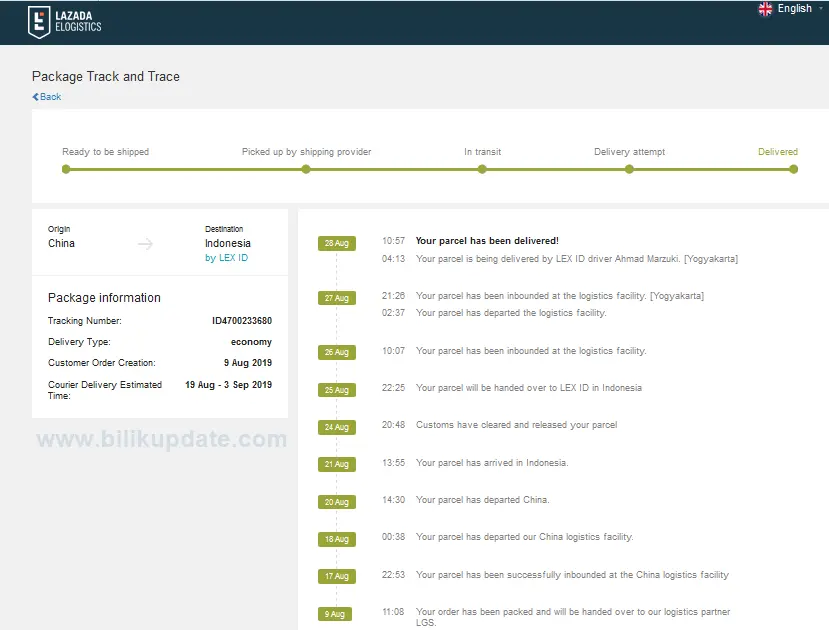The image size is (829, 630).
Task: Click the Delivered progress endpoint dot
Action: coord(793,169)
